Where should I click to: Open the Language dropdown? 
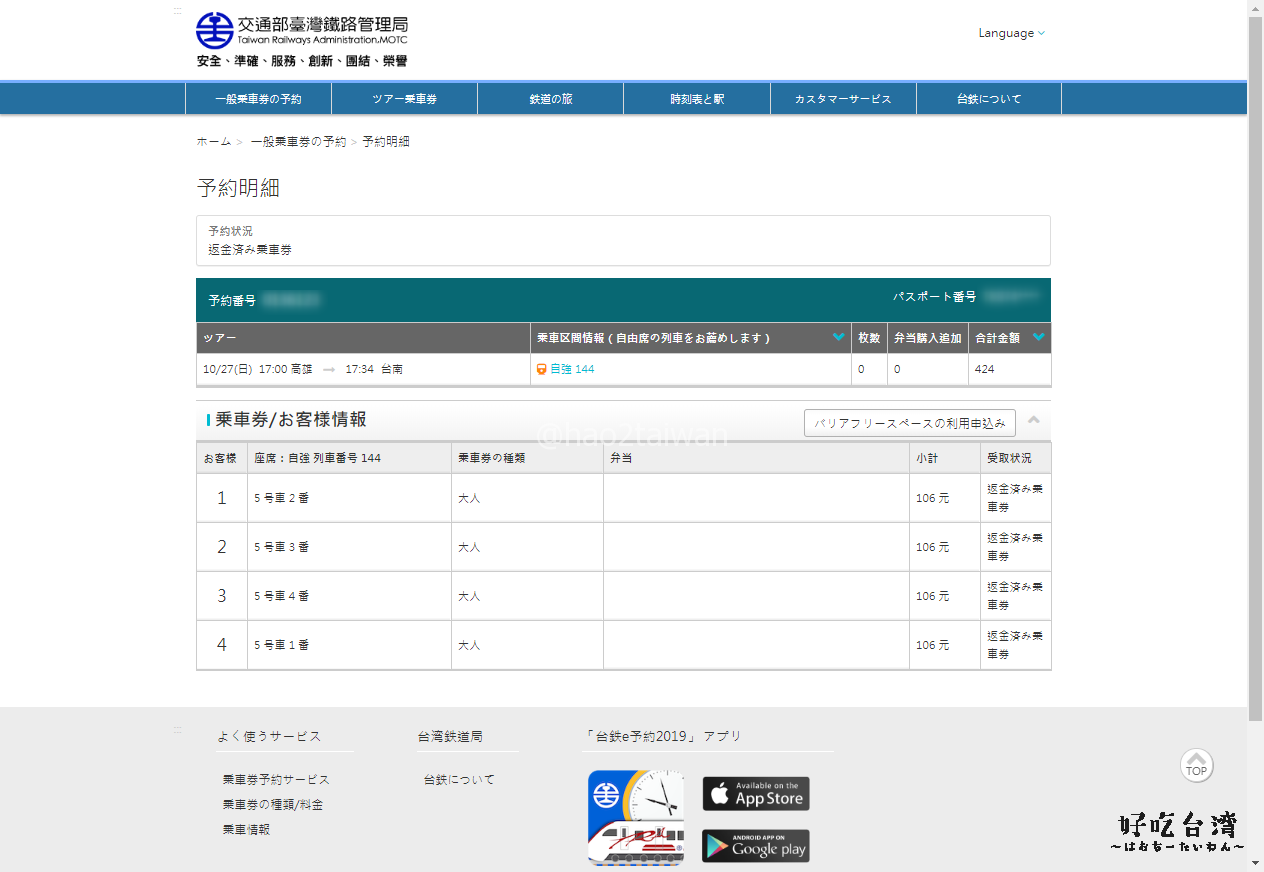(x=1011, y=33)
